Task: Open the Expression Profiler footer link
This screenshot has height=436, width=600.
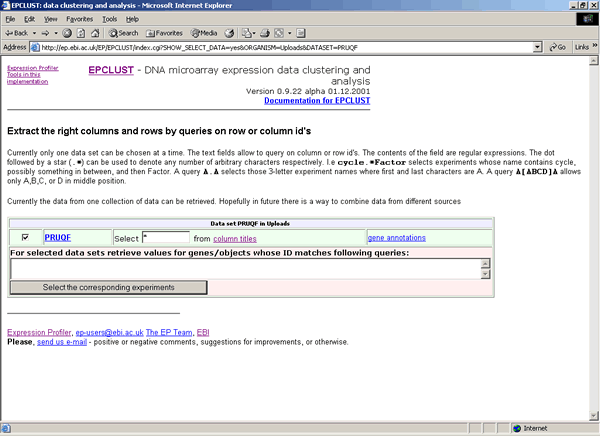Action: tap(39, 332)
